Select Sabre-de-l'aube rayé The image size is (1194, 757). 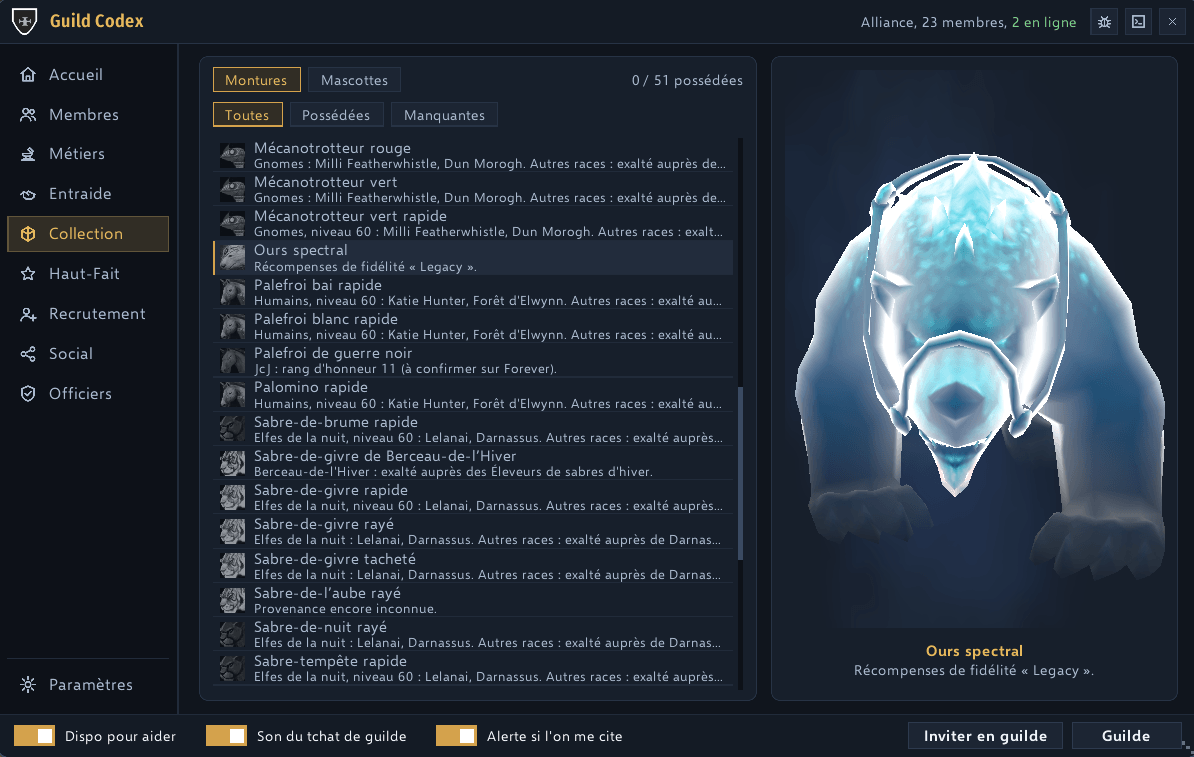point(473,600)
